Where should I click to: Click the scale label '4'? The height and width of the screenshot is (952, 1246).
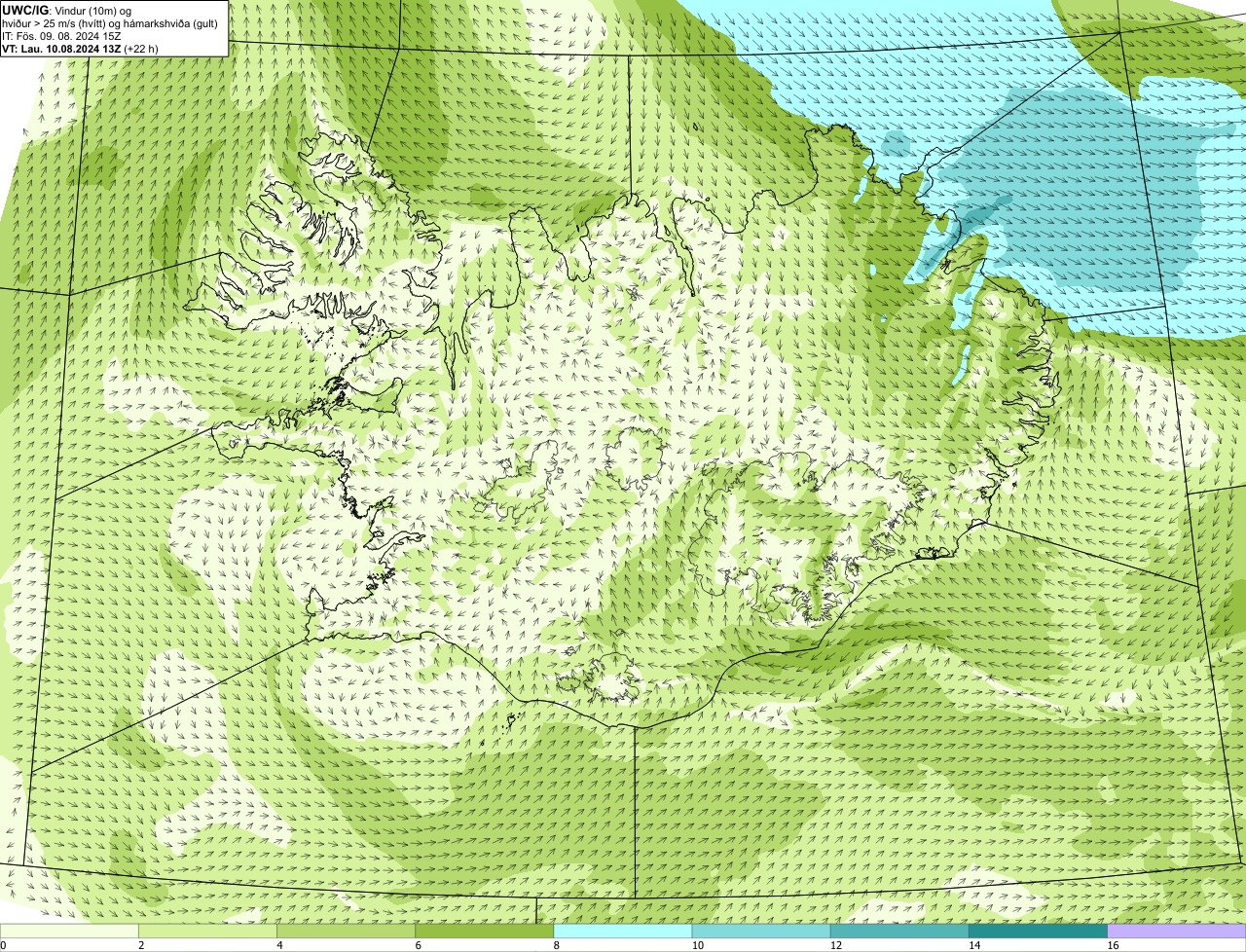pos(279,945)
